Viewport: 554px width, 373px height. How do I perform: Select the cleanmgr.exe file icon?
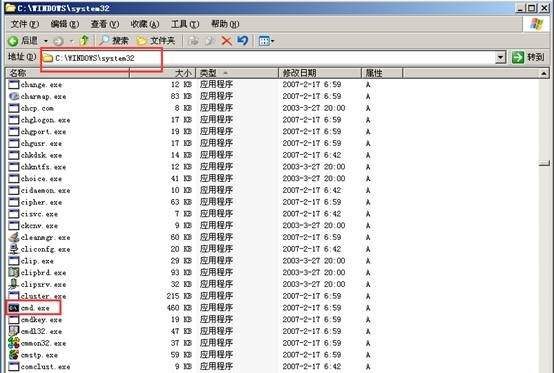point(13,237)
